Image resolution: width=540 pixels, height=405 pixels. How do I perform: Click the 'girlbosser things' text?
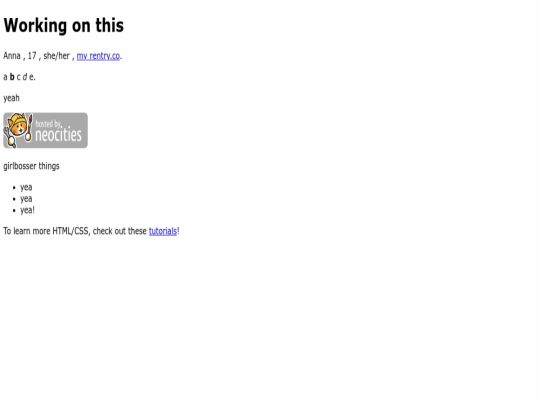[x=31, y=166]
